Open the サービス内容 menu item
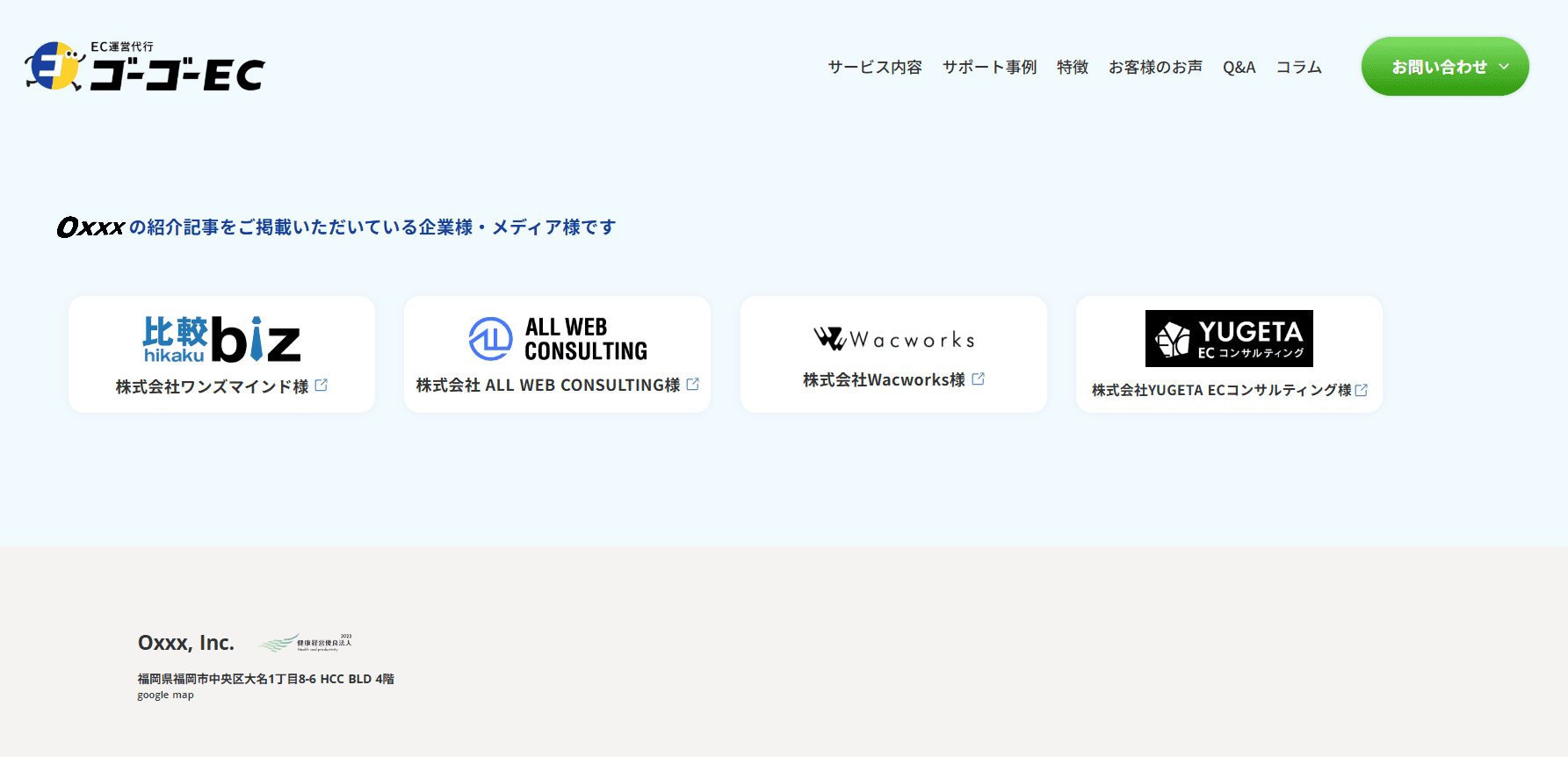Viewport: 1568px width, 757px height. [875, 67]
